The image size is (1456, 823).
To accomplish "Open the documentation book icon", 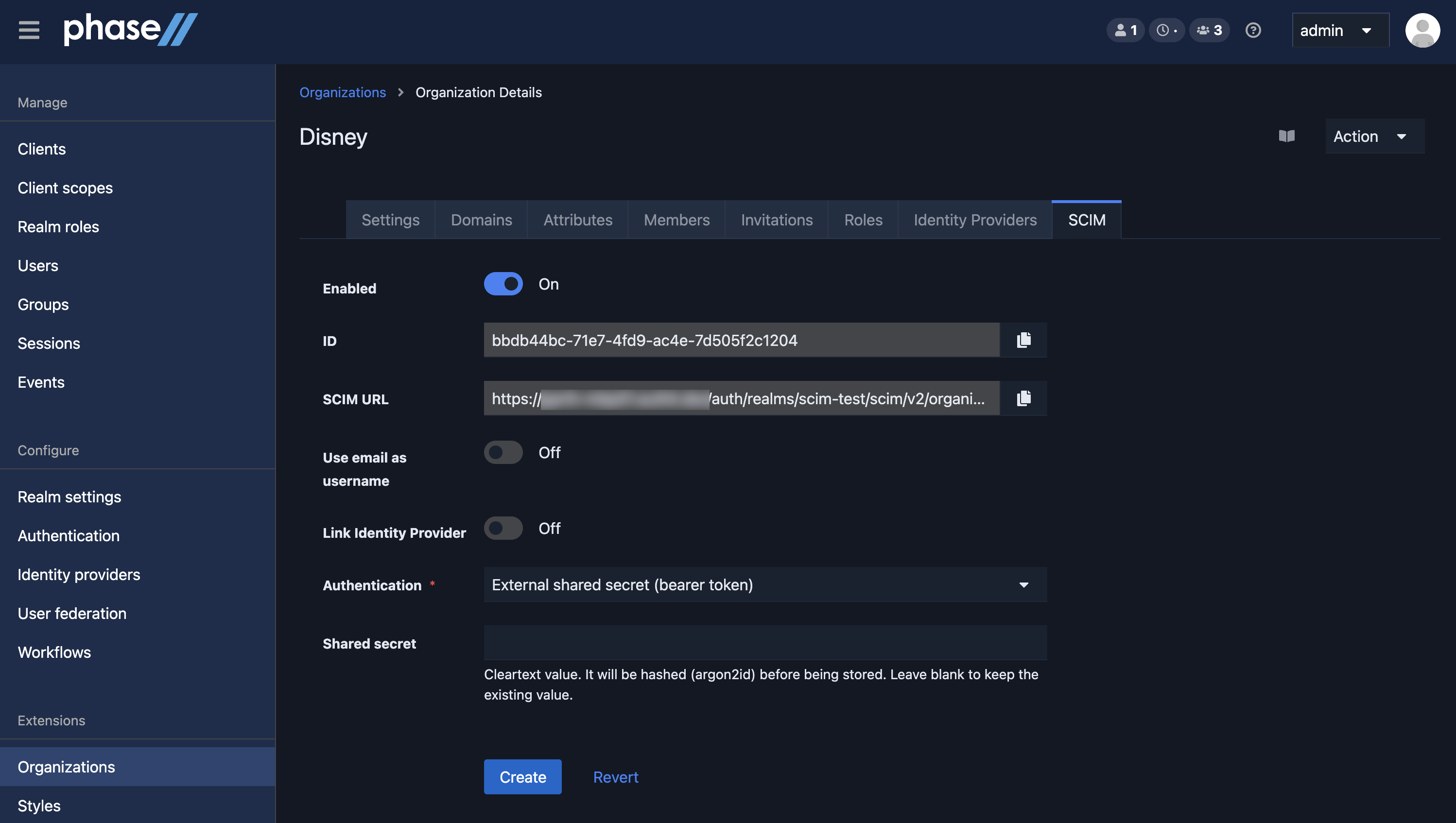I will [x=1286, y=136].
